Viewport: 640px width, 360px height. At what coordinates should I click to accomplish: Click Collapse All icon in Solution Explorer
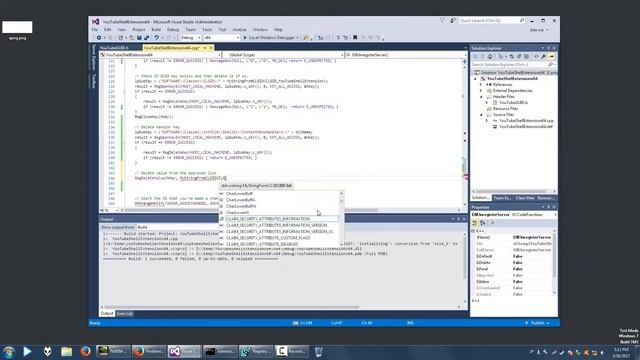(519, 56)
